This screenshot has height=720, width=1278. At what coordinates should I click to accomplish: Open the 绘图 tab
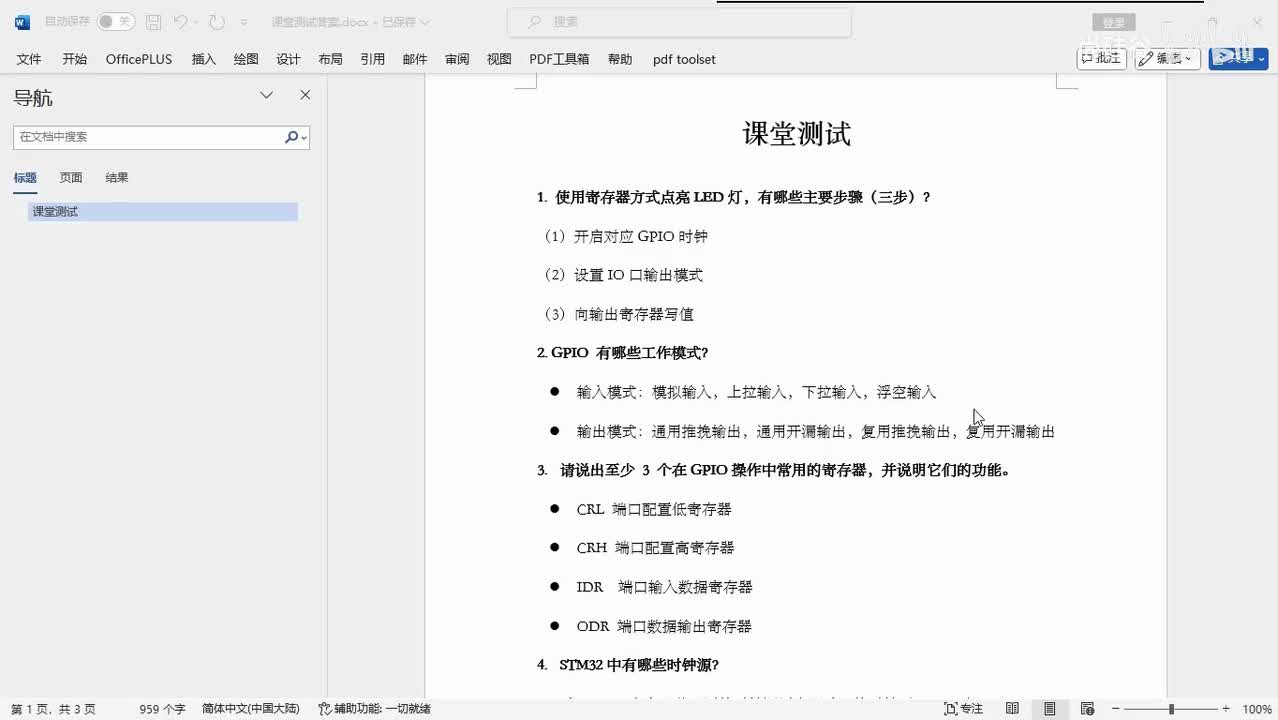tap(246, 59)
